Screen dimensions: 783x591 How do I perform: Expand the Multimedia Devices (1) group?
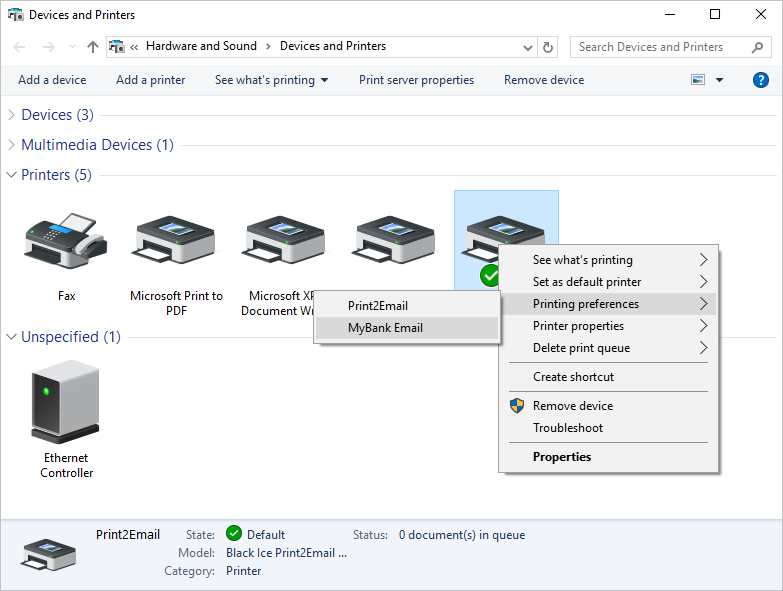11,145
